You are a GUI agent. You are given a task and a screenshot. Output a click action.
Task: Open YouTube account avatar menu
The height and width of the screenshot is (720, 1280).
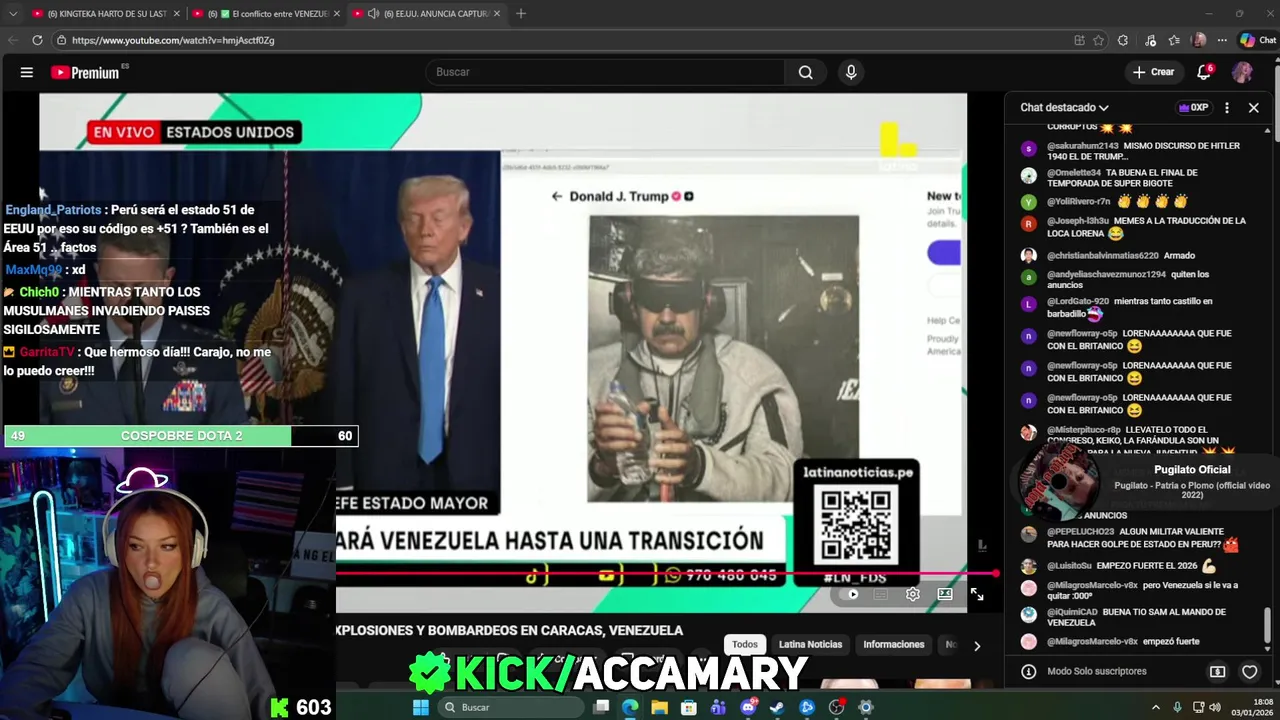[1242, 72]
